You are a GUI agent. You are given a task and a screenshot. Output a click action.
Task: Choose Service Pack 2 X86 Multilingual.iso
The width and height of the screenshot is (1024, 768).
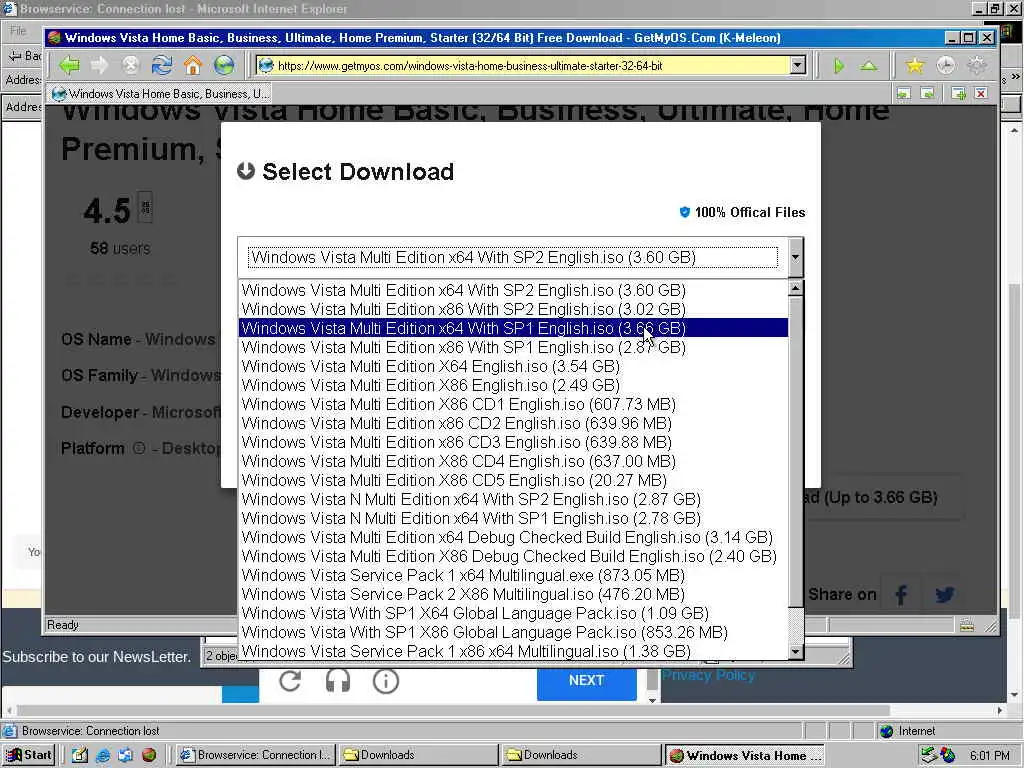pos(513,594)
